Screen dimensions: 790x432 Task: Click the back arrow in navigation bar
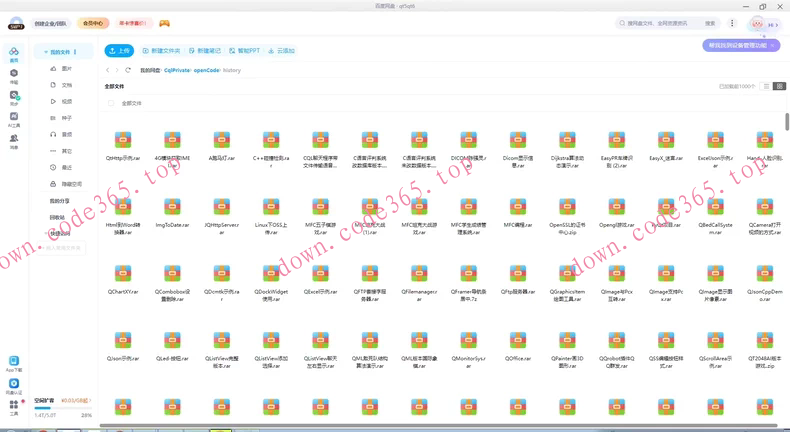(x=108, y=70)
